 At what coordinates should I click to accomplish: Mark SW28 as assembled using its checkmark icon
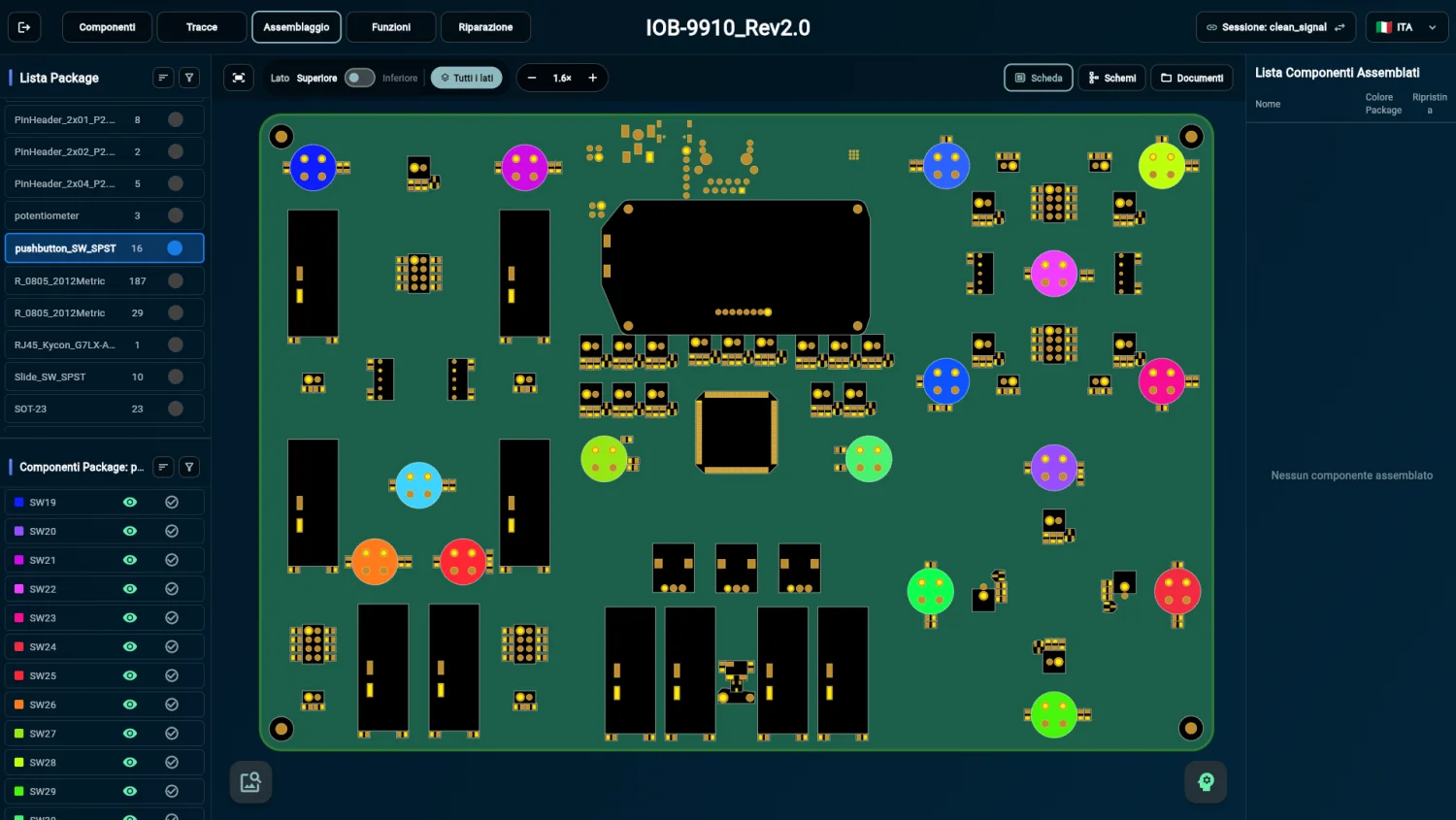tap(172, 762)
